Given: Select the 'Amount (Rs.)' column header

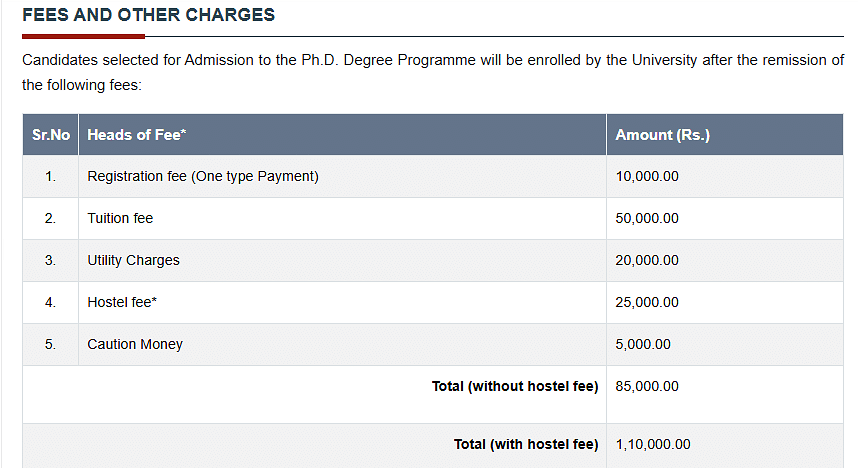Looking at the screenshot, I should click(x=662, y=135).
